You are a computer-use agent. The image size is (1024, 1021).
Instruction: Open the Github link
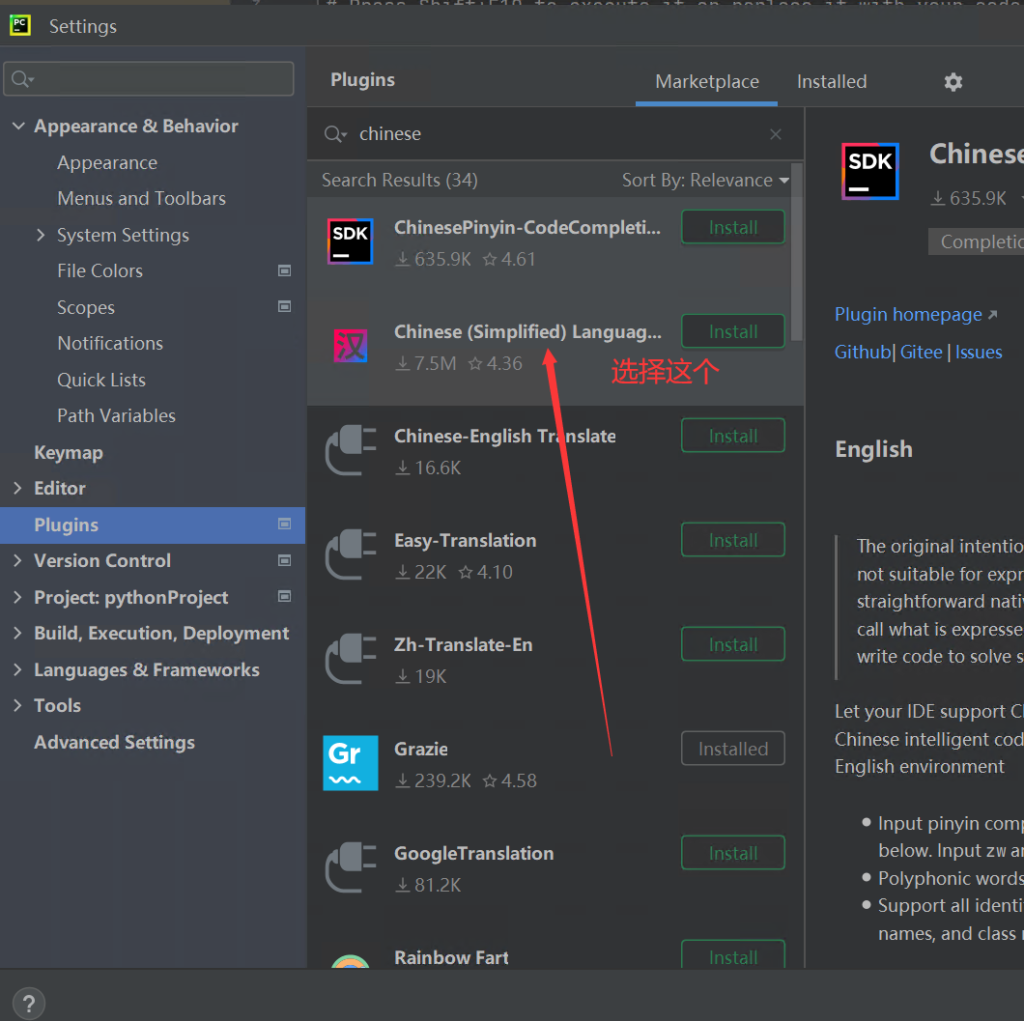(863, 352)
